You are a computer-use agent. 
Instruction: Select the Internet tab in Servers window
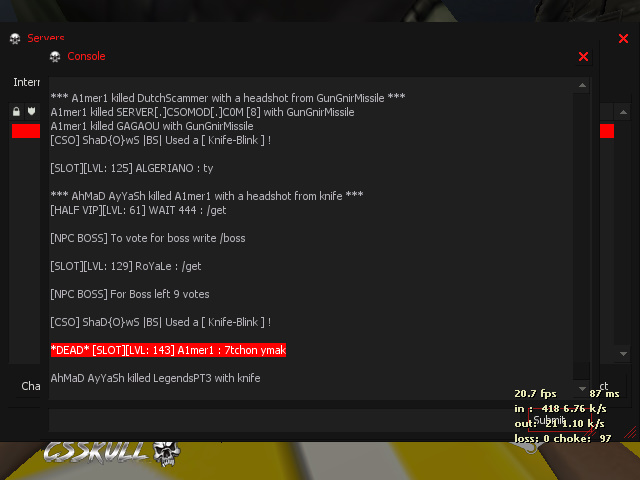point(26,82)
